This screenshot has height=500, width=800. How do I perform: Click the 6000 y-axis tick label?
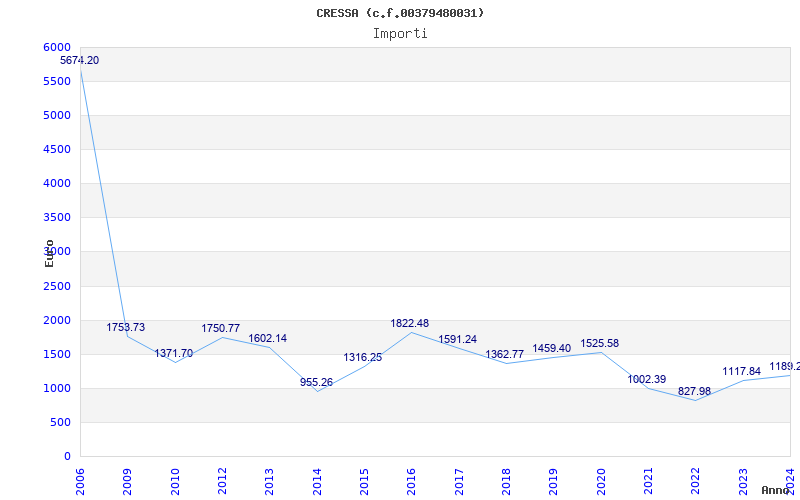point(57,47)
